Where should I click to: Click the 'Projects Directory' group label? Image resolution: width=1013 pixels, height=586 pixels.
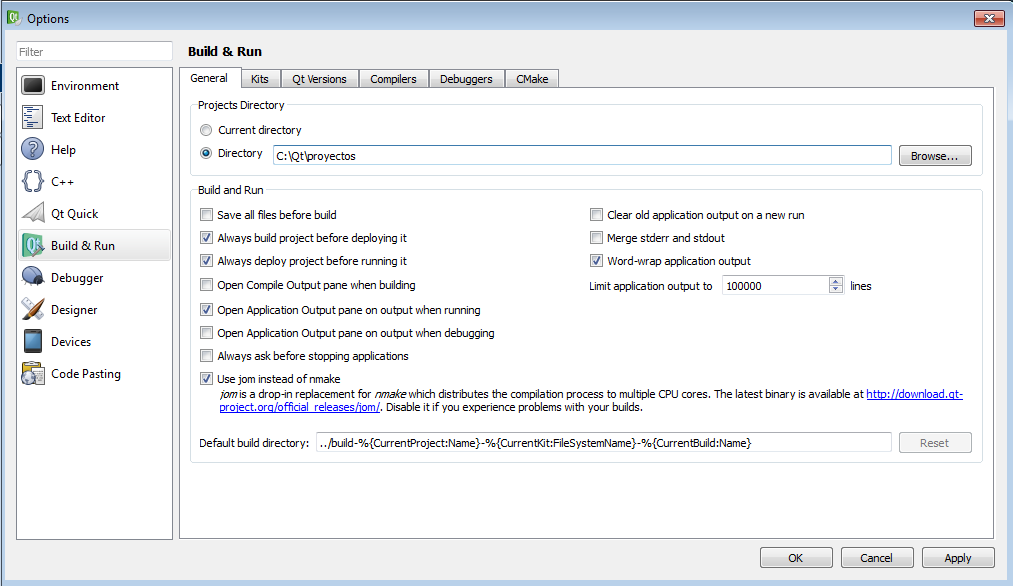tap(241, 105)
